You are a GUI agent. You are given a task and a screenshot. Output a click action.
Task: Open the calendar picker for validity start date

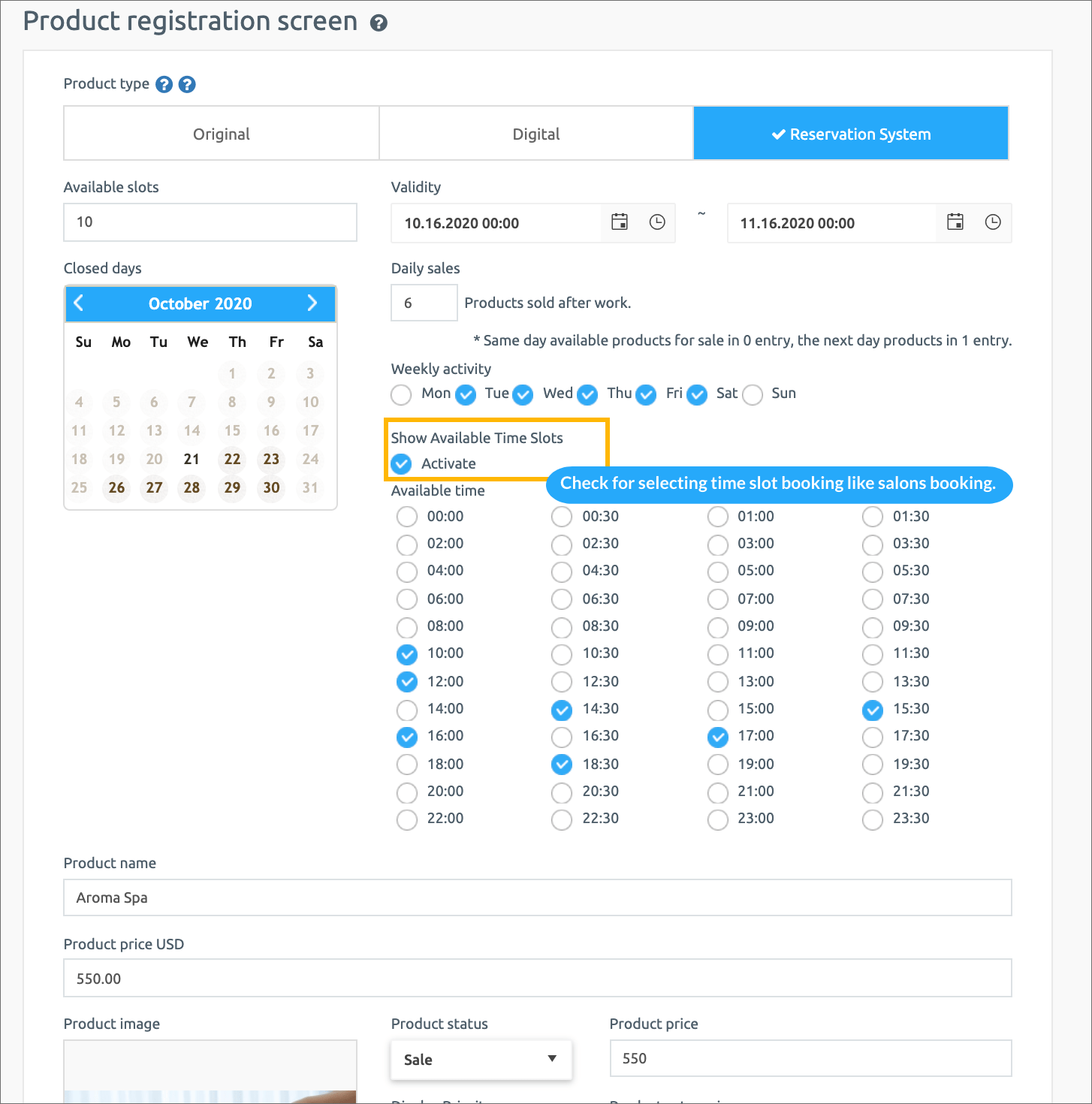point(620,222)
